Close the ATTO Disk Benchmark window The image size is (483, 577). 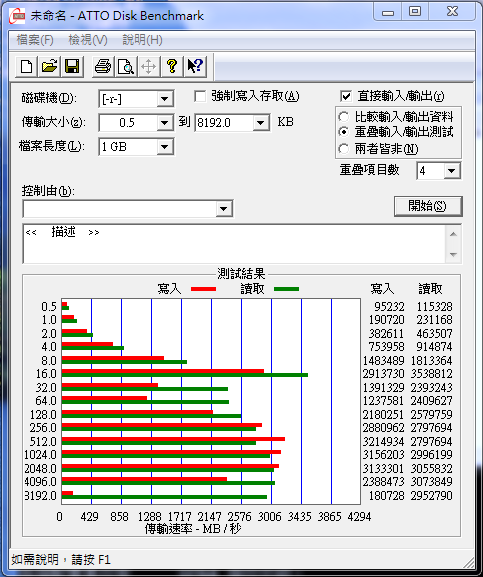tap(452, 12)
